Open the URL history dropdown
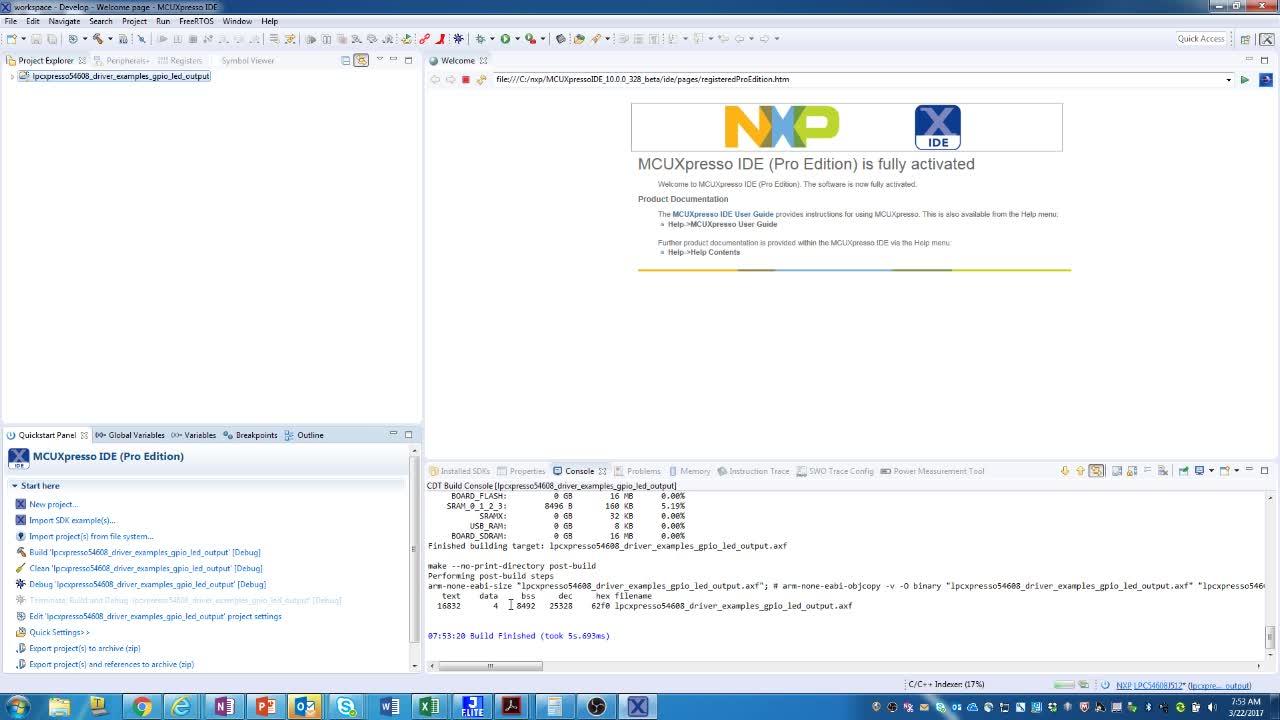1280x720 pixels. tap(1228, 79)
